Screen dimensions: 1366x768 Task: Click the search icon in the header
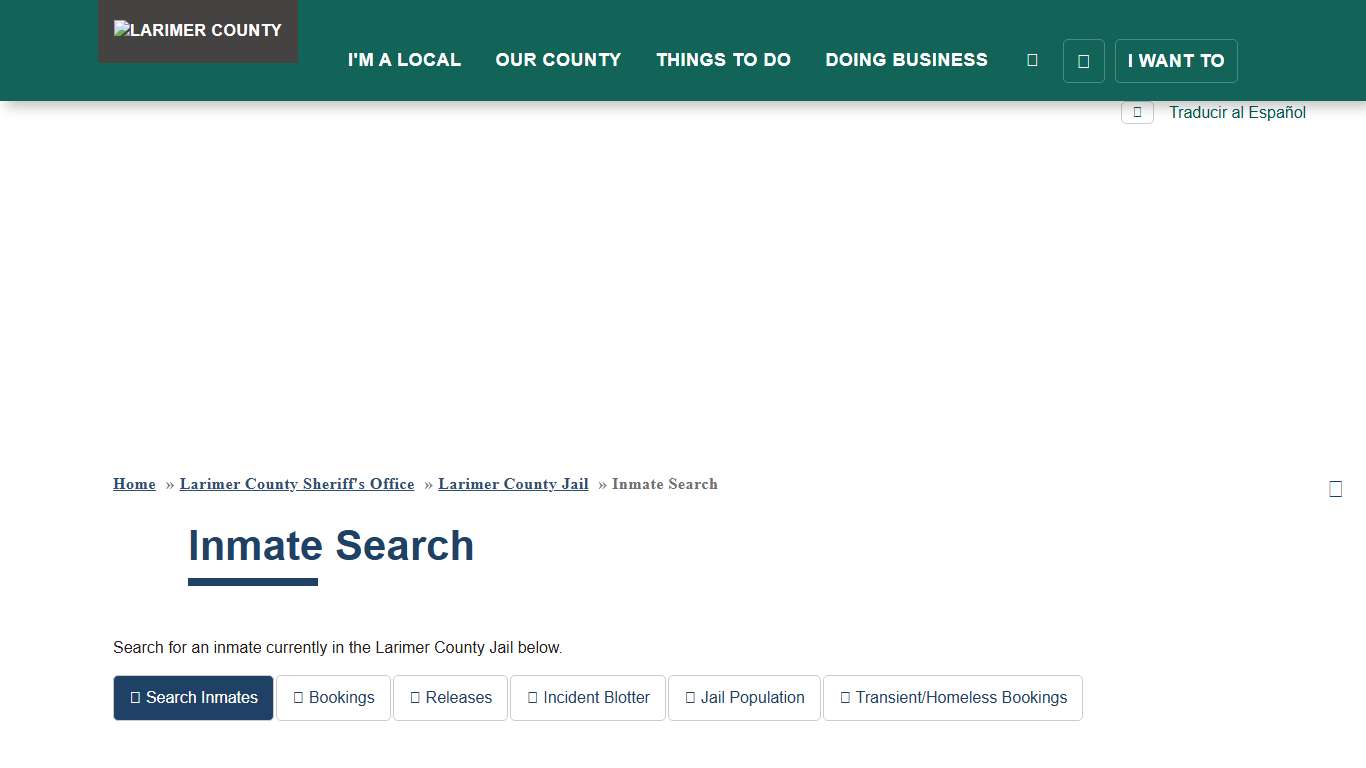1032,59
